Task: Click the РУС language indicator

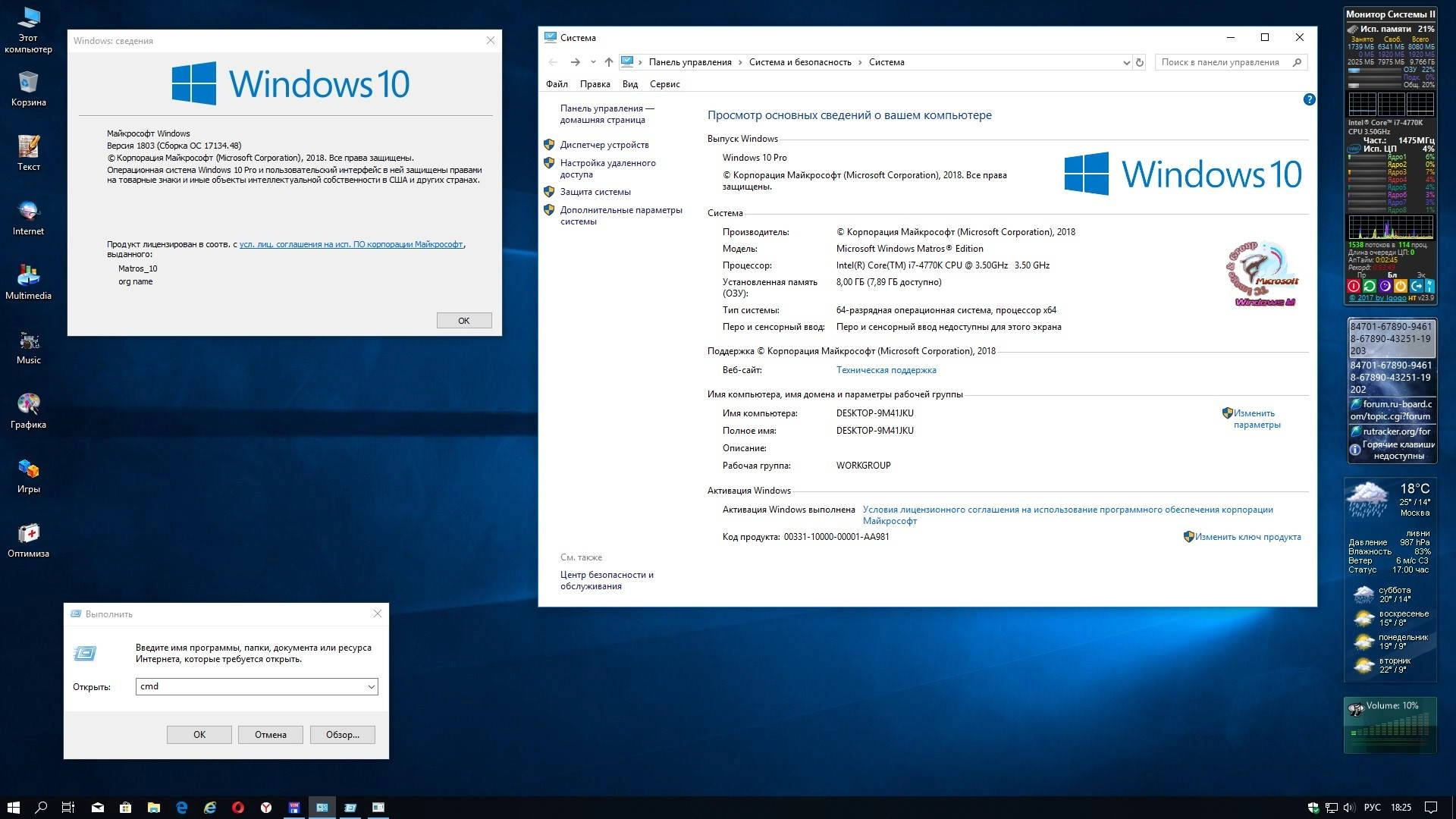Action: [x=1372, y=808]
